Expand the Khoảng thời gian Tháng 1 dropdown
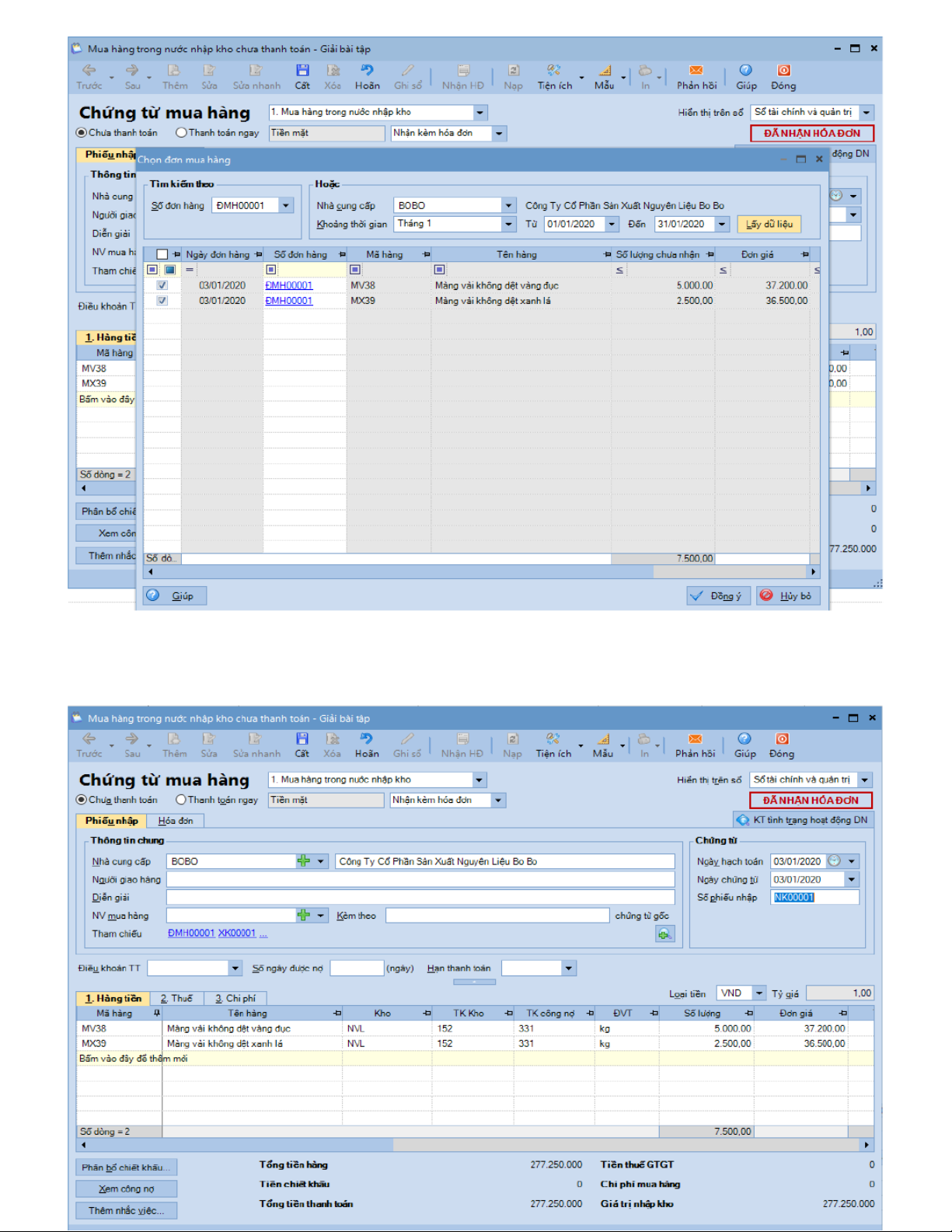 click(508, 224)
